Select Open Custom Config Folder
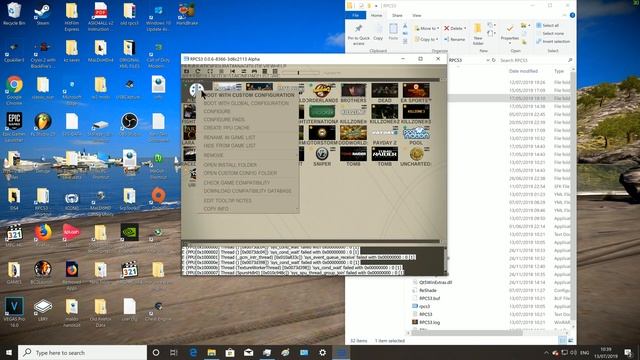The image size is (640, 360). pos(240,173)
